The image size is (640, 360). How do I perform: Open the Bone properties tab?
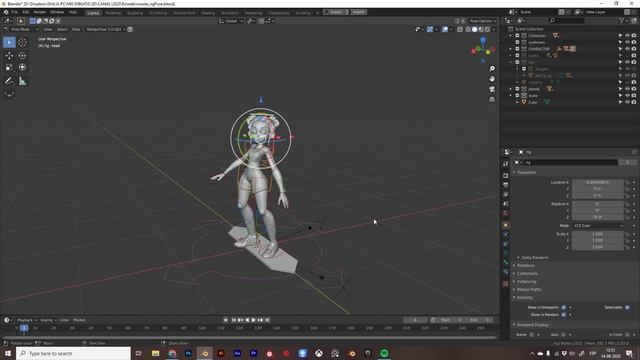(x=506, y=263)
